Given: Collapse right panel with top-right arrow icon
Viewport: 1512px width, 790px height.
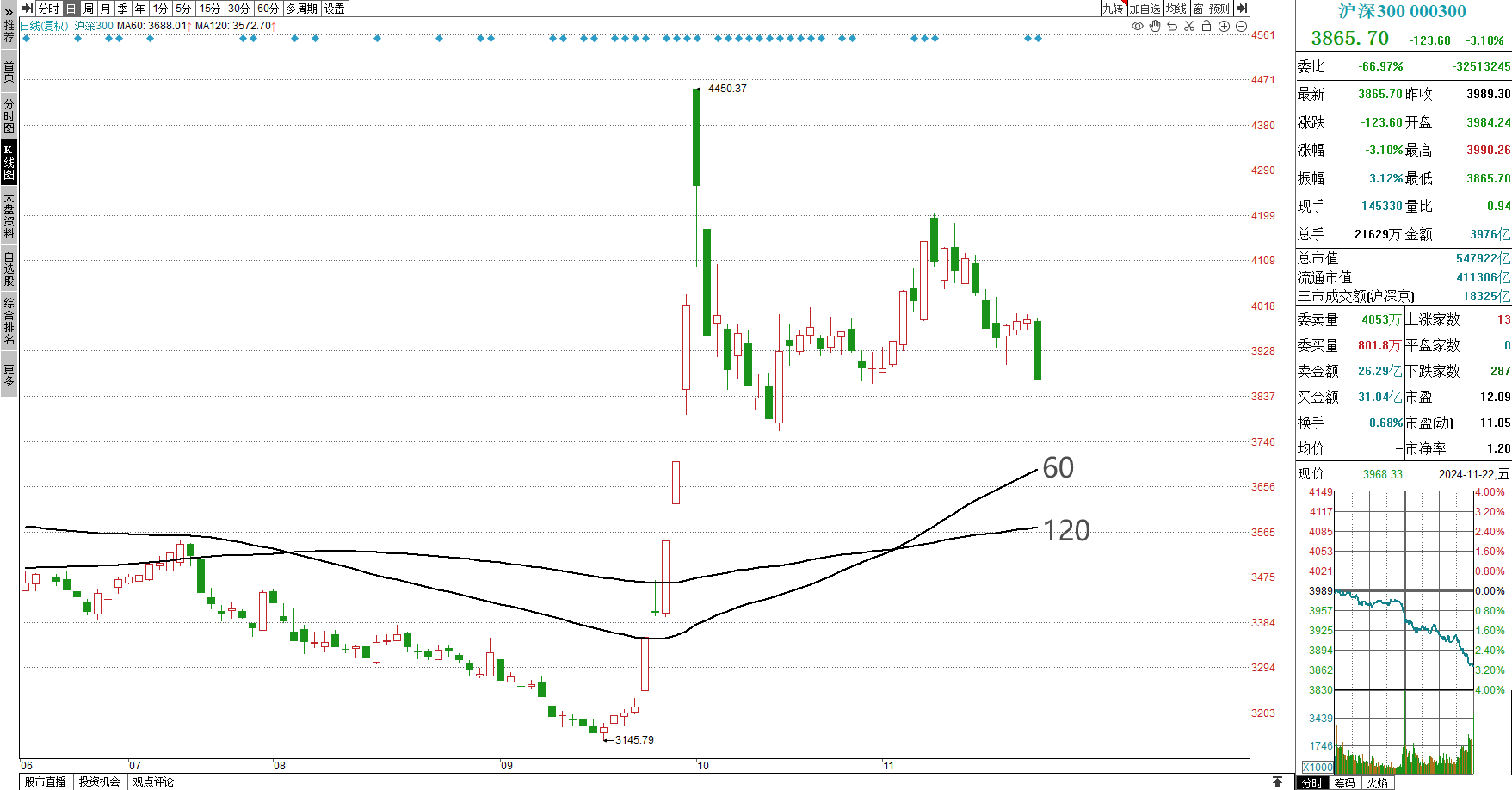Looking at the screenshot, I should point(1241,9).
